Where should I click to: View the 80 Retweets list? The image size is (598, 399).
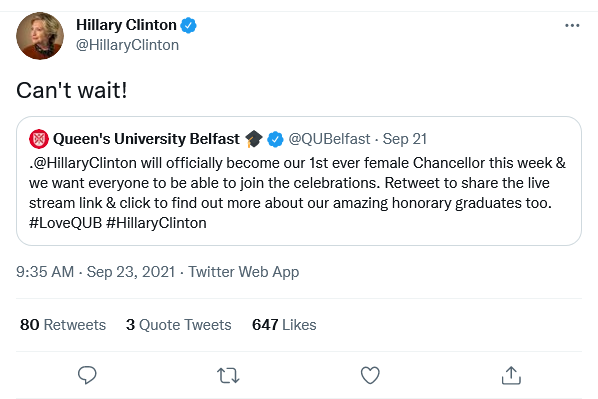coord(63,325)
